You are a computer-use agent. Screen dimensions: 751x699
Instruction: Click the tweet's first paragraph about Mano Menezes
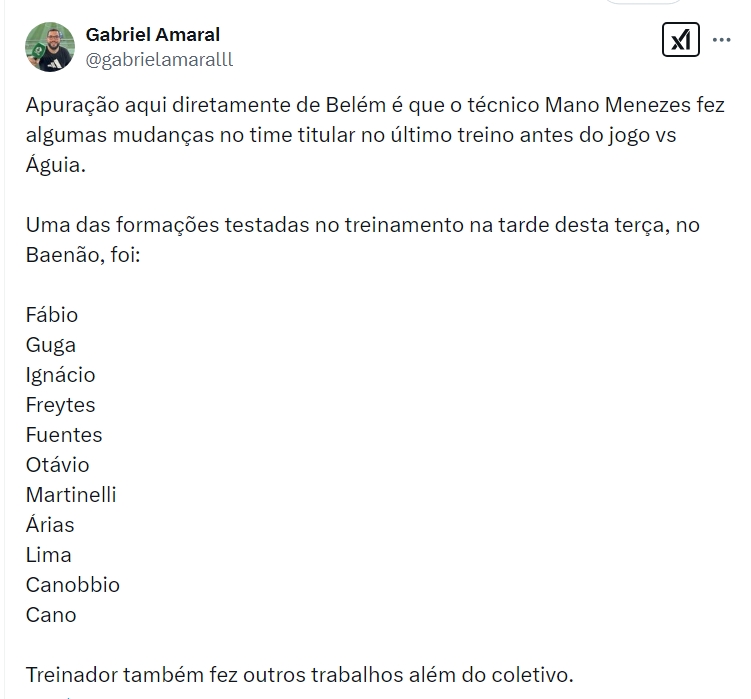coord(375,135)
